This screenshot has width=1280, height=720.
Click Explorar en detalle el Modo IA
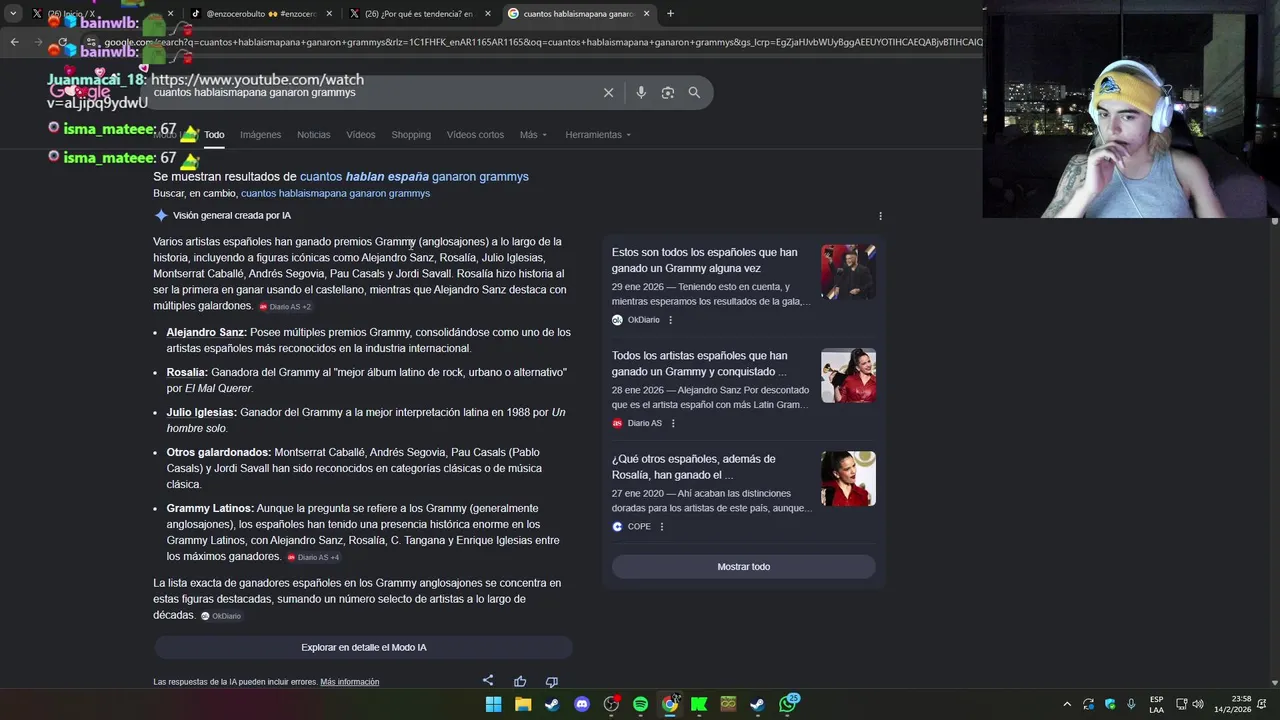click(x=363, y=647)
